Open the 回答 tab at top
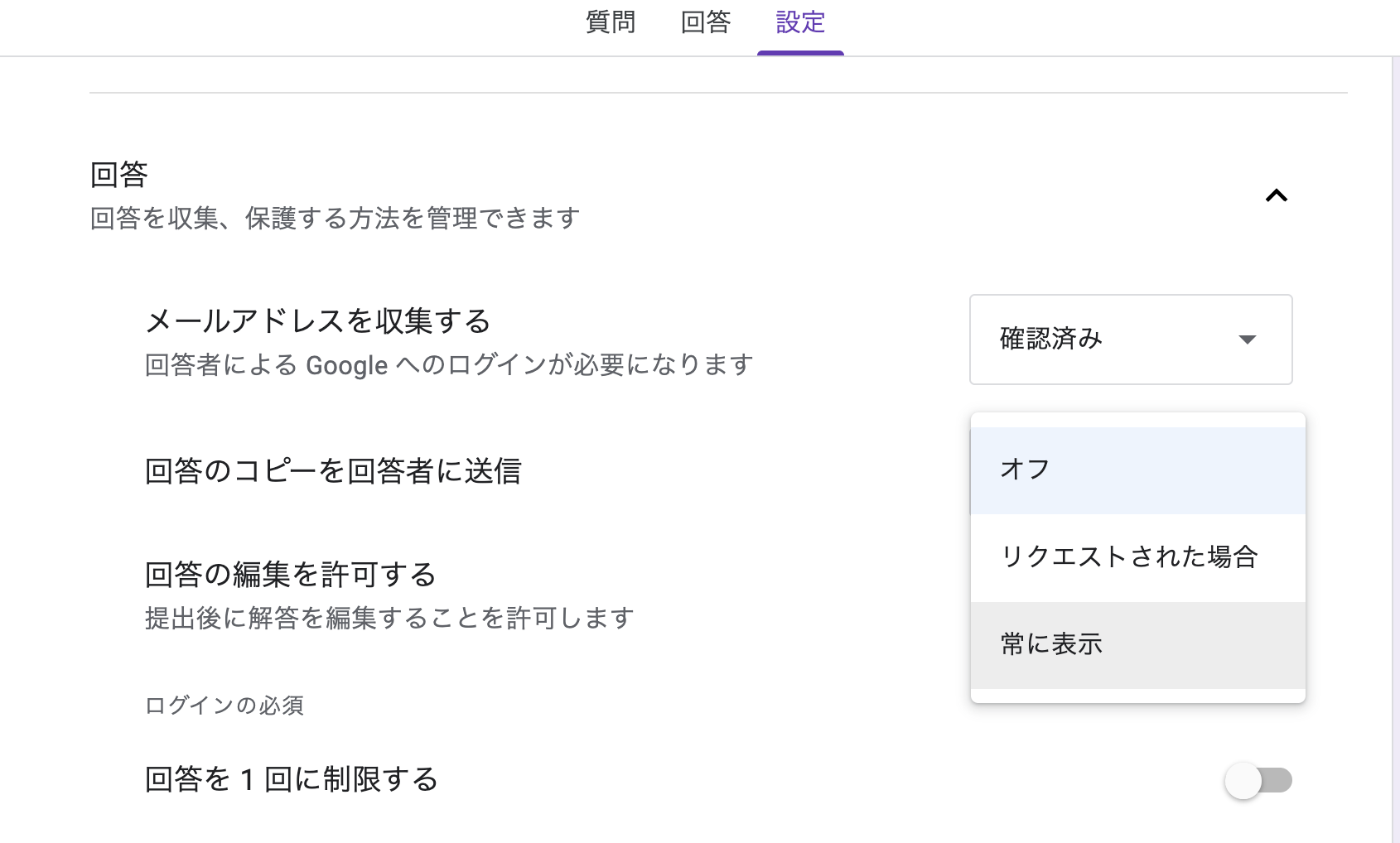 click(705, 22)
